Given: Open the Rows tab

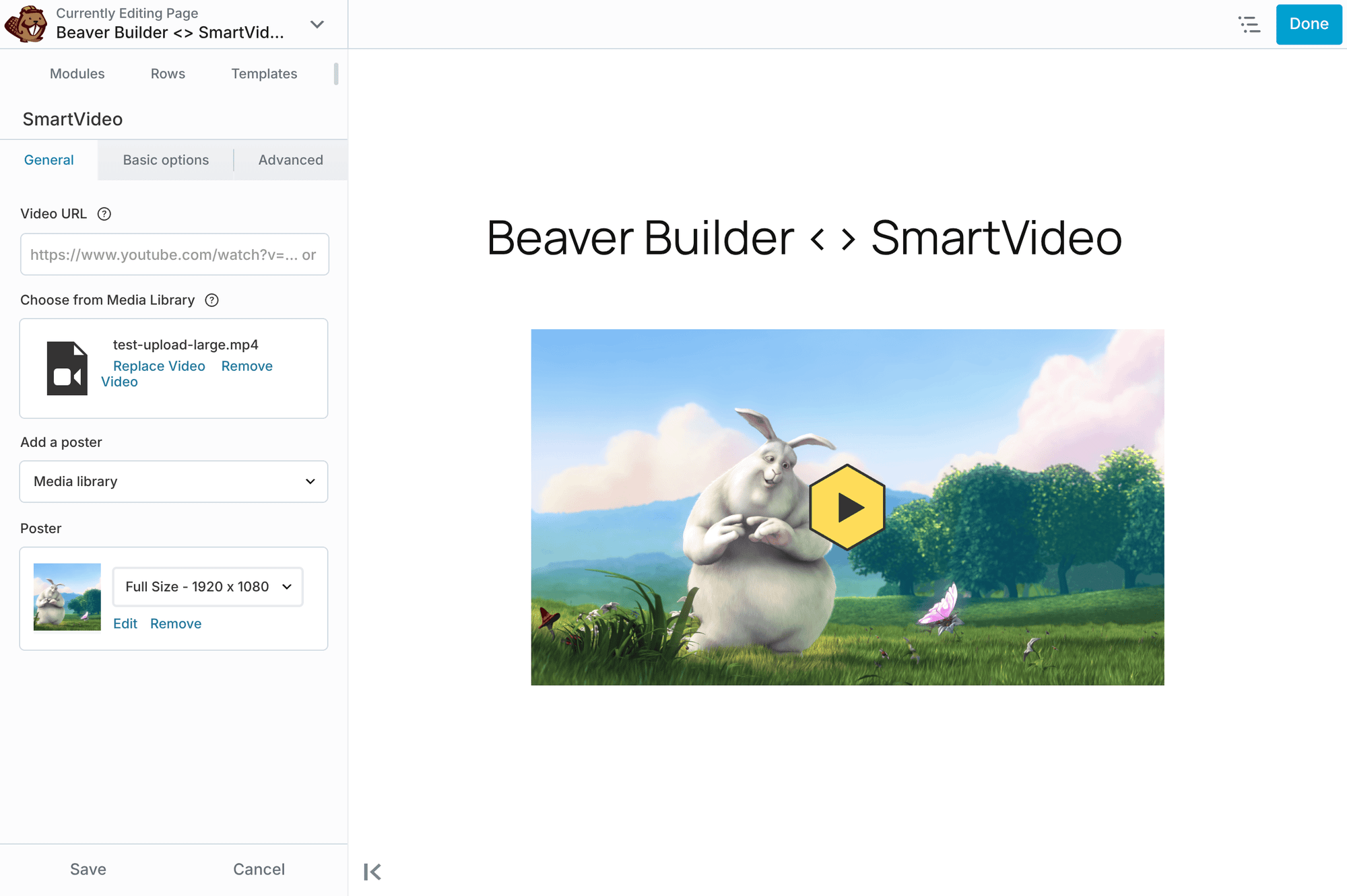Looking at the screenshot, I should [167, 73].
